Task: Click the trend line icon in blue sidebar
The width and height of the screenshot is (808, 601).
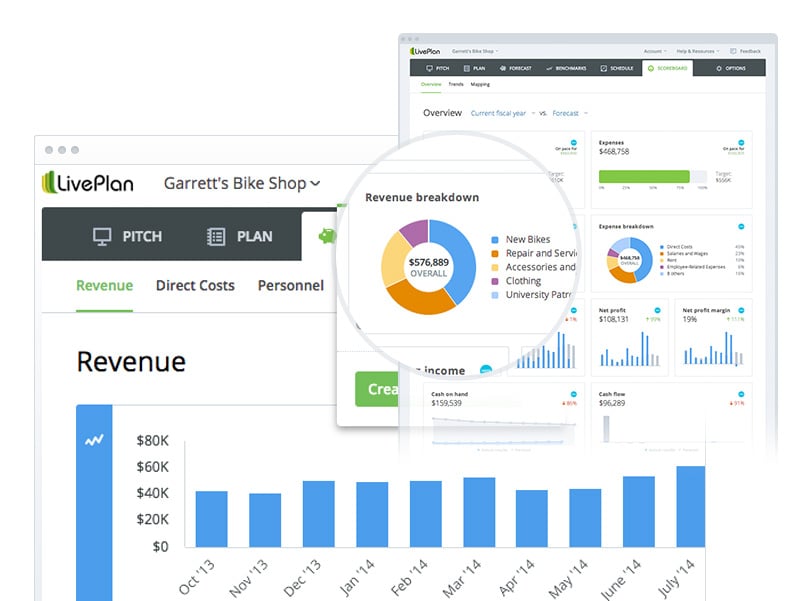Action: [94, 440]
